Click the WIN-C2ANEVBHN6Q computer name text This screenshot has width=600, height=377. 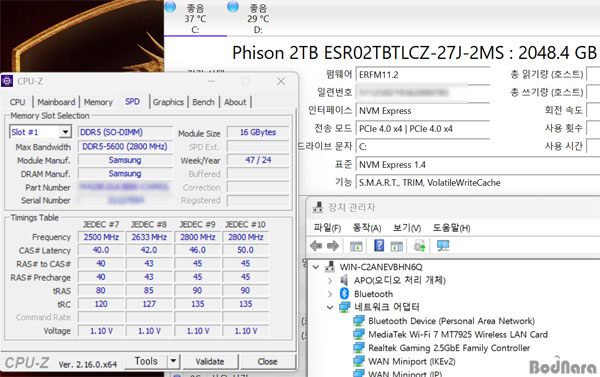click(381, 267)
